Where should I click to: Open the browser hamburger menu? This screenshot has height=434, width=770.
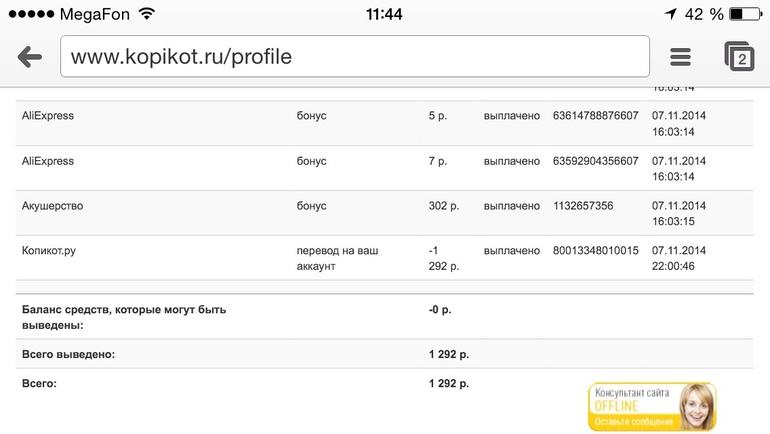(x=681, y=57)
